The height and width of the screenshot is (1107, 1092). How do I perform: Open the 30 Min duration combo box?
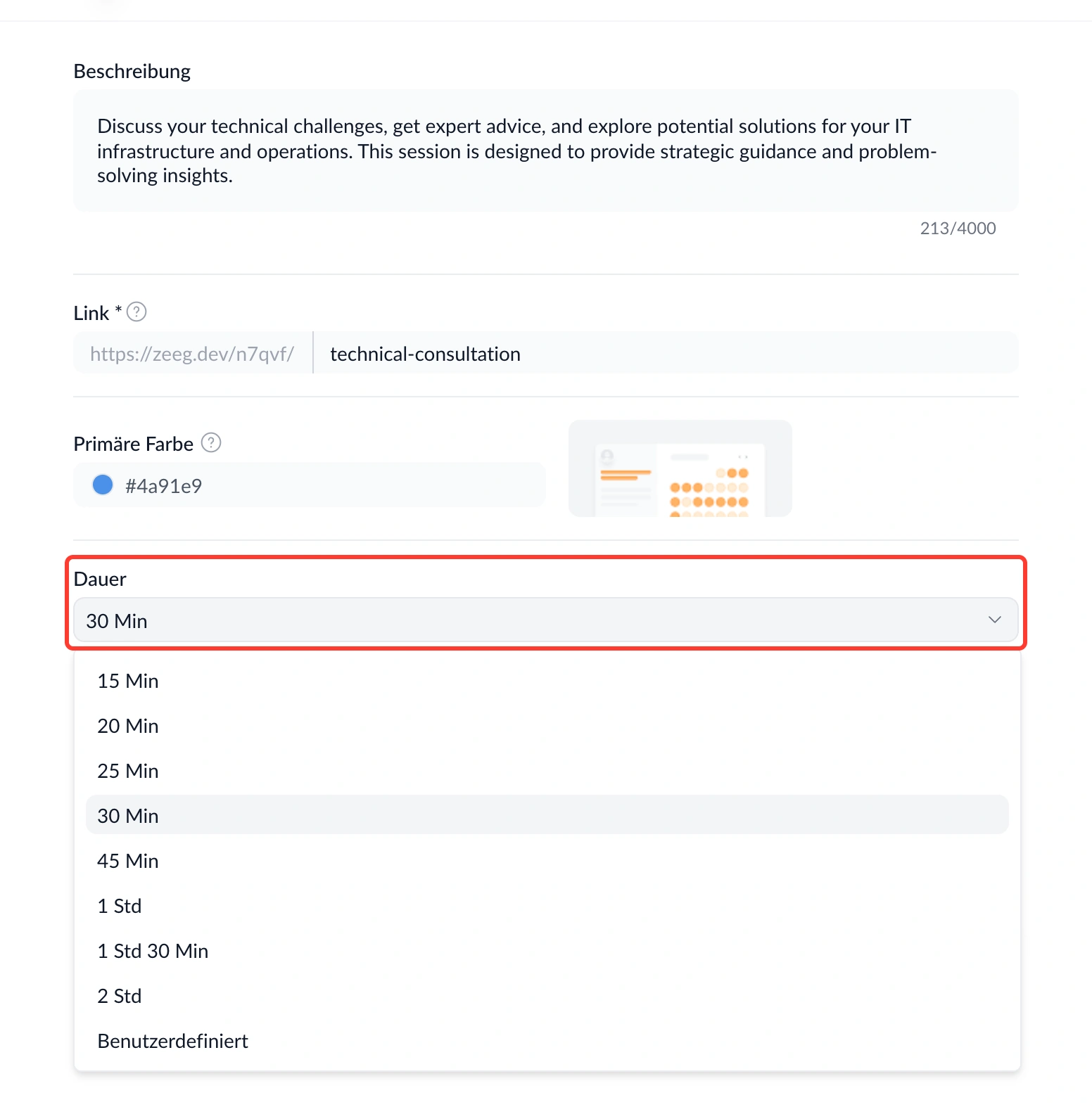click(546, 620)
